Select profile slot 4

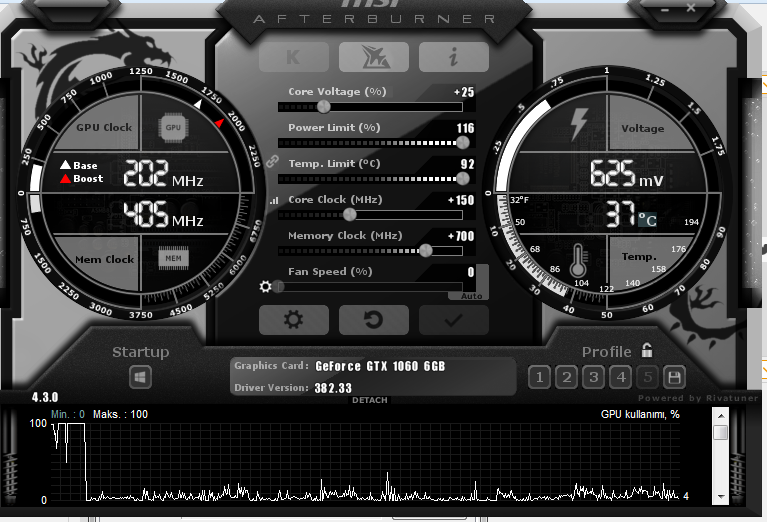tap(621, 377)
